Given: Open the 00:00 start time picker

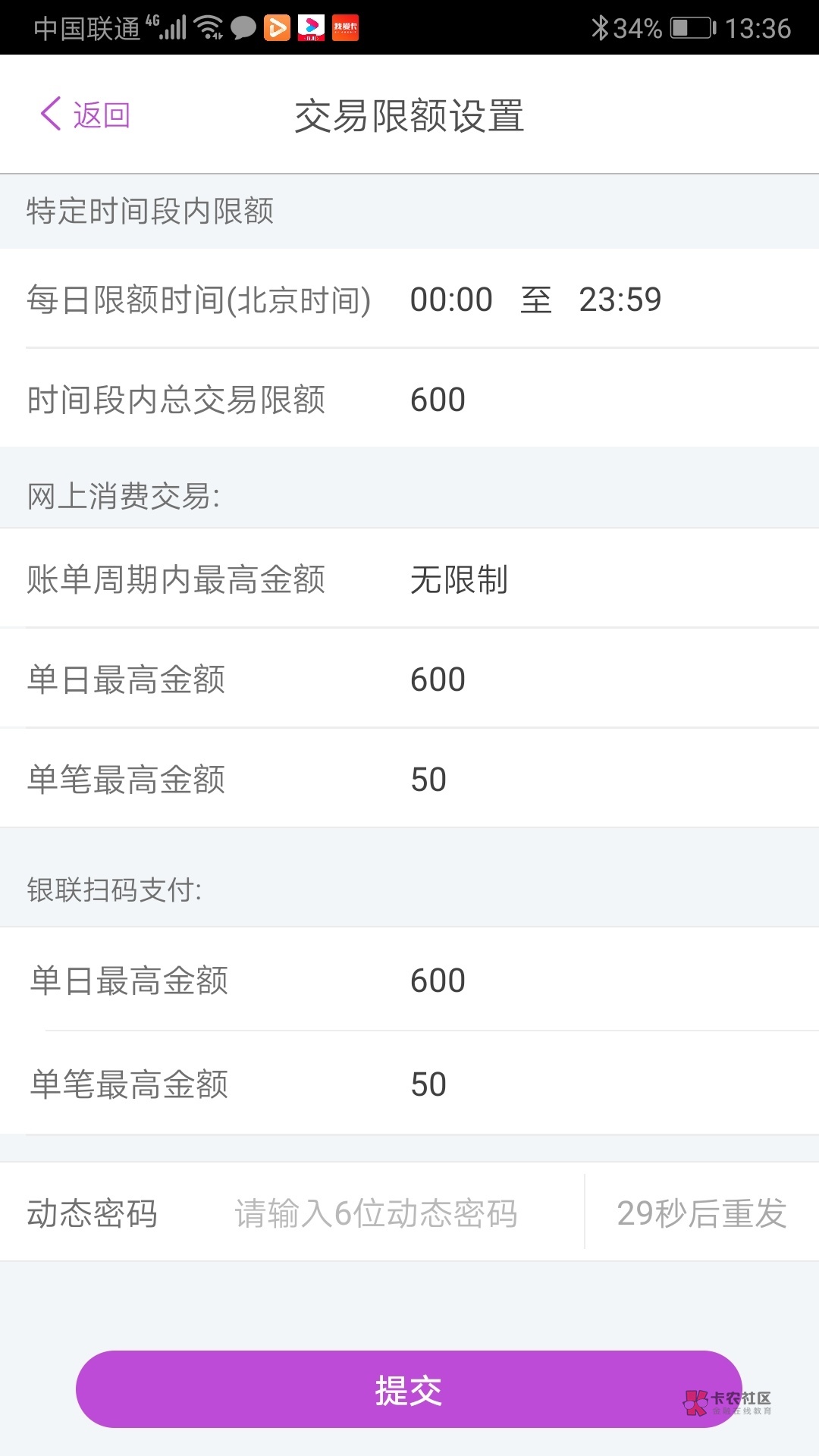Looking at the screenshot, I should [x=451, y=300].
